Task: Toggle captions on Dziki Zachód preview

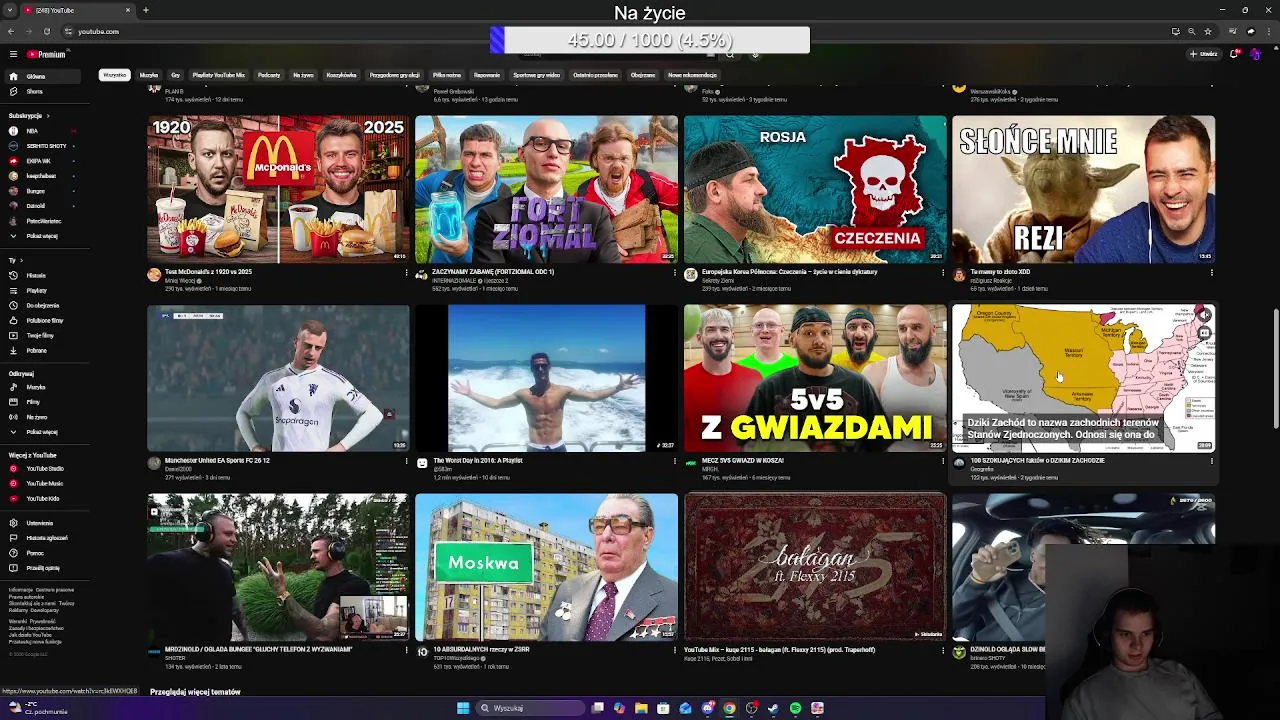Action: [1204, 332]
